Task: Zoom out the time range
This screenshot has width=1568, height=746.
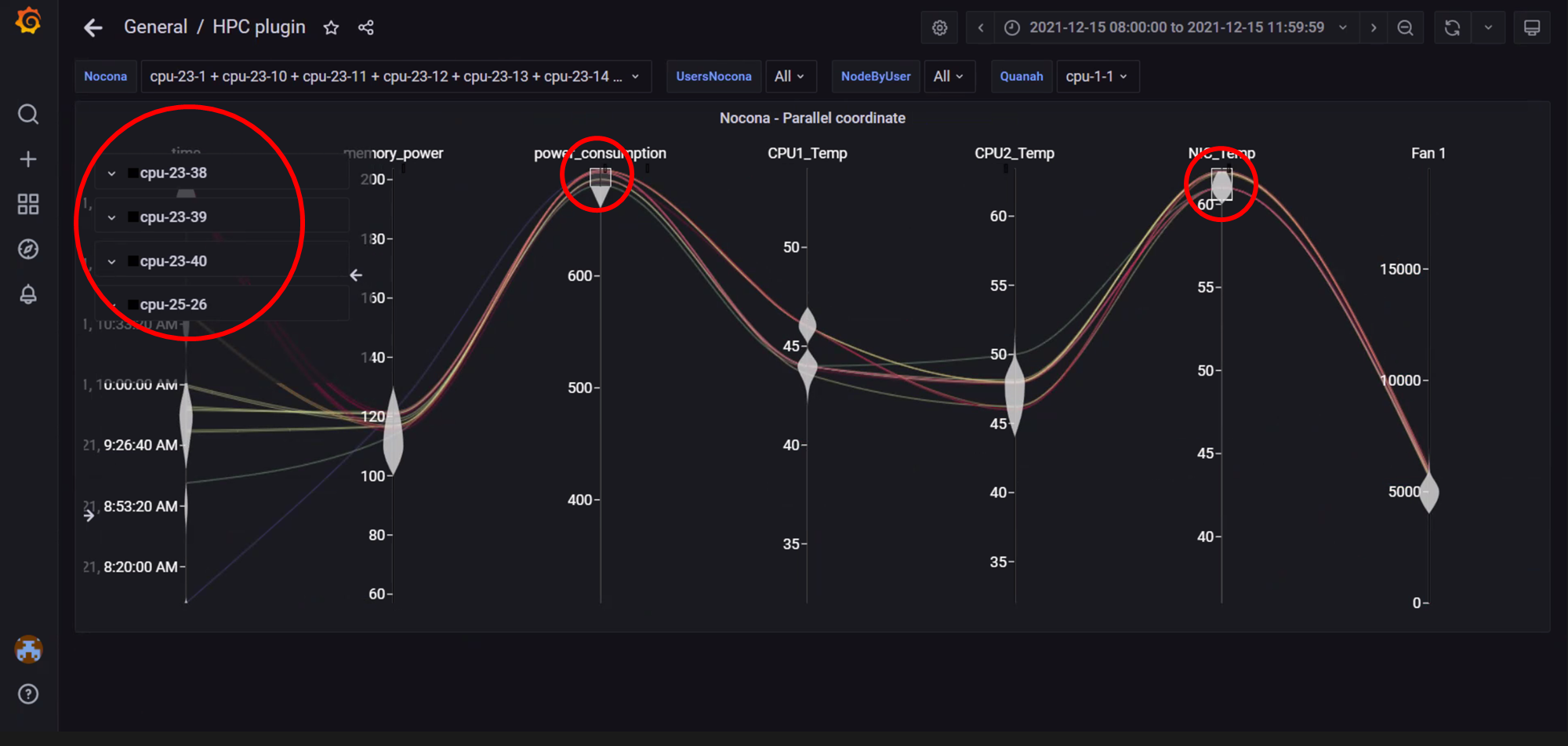Action: [1405, 28]
